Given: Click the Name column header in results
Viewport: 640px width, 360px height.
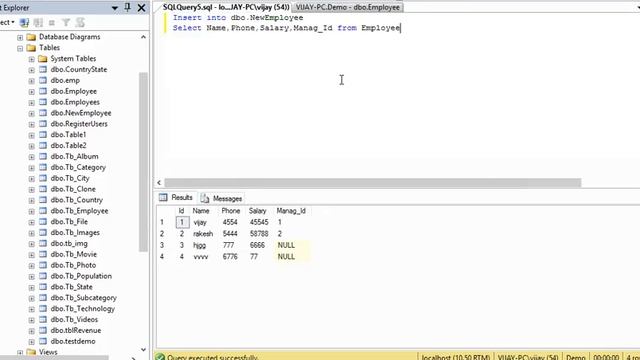Looking at the screenshot, I should click(201, 211).
